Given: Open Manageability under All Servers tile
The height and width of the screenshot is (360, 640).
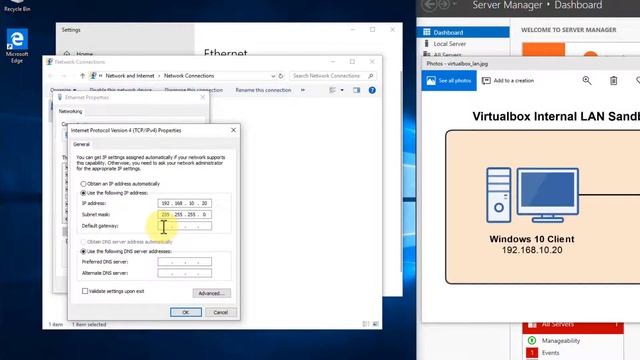Looking at the screenshot, I should coord(560,341).
